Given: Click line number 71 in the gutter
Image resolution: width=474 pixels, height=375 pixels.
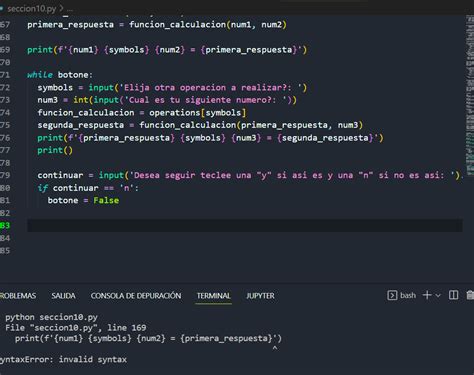Looking at the screenshot, I should pos(5,75).
